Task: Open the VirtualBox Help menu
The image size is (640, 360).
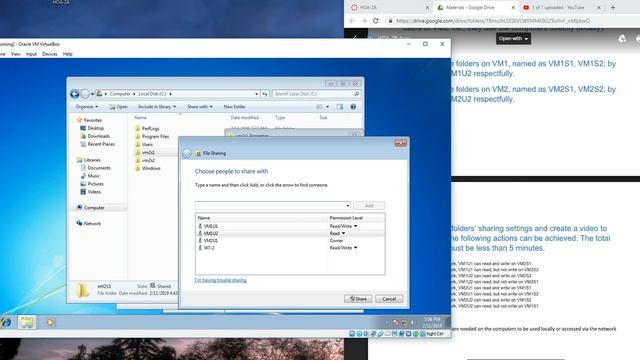Action: pos(68,54)
